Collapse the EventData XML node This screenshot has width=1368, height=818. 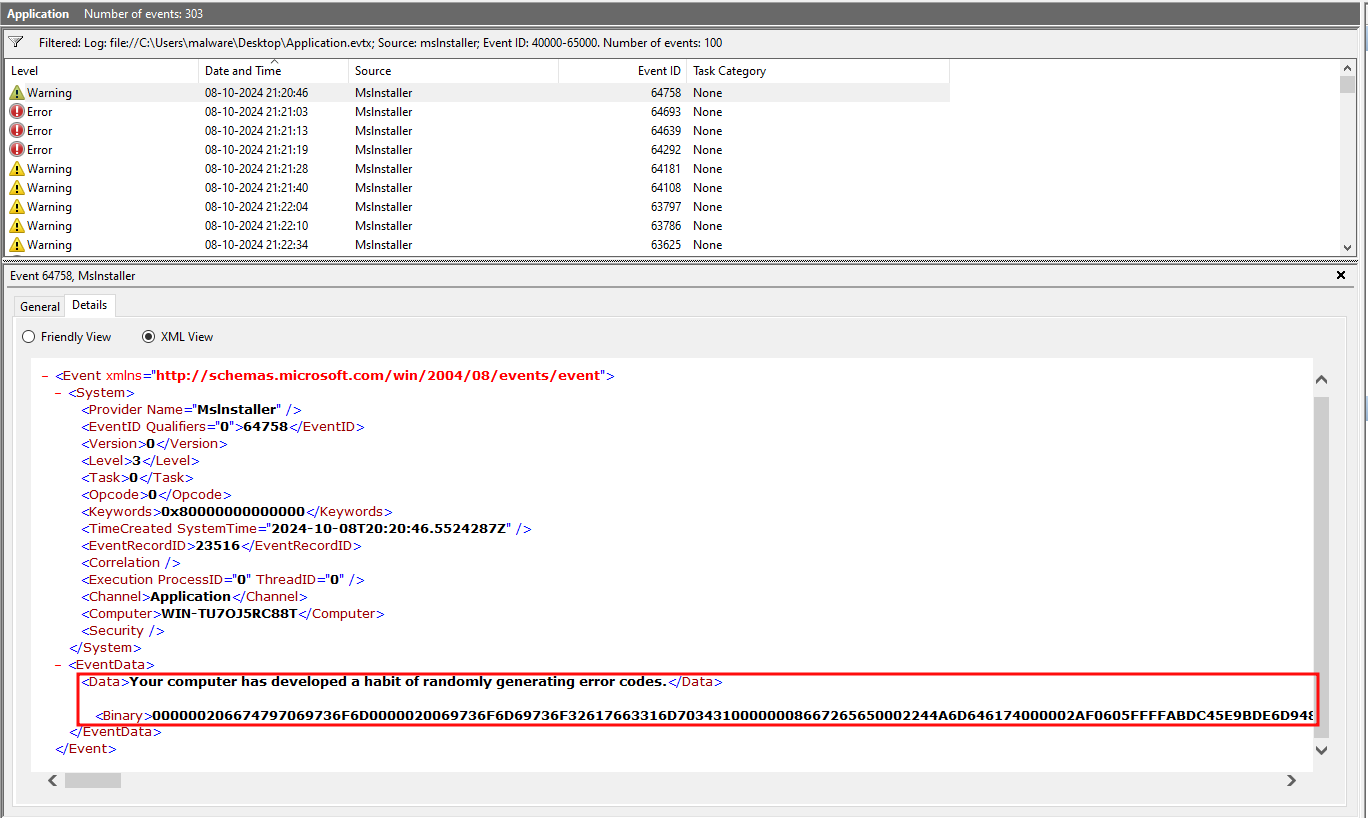(59, 664)
